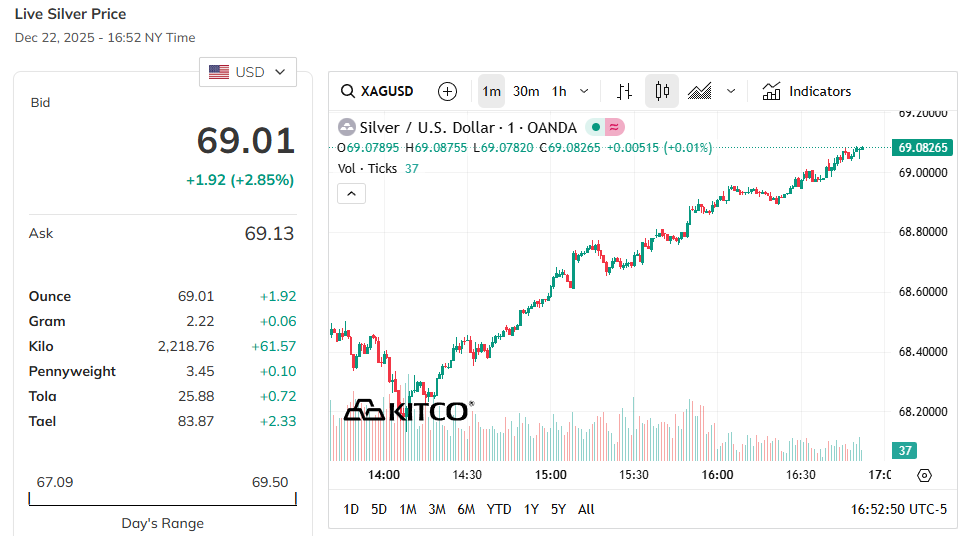Click the 16:00 time axis label

click(717, 475)
